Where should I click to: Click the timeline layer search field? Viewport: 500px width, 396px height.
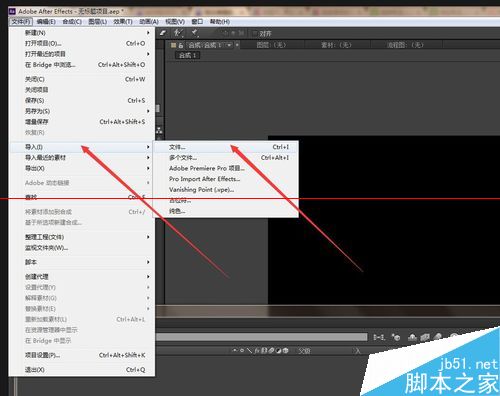click(262, 337)
